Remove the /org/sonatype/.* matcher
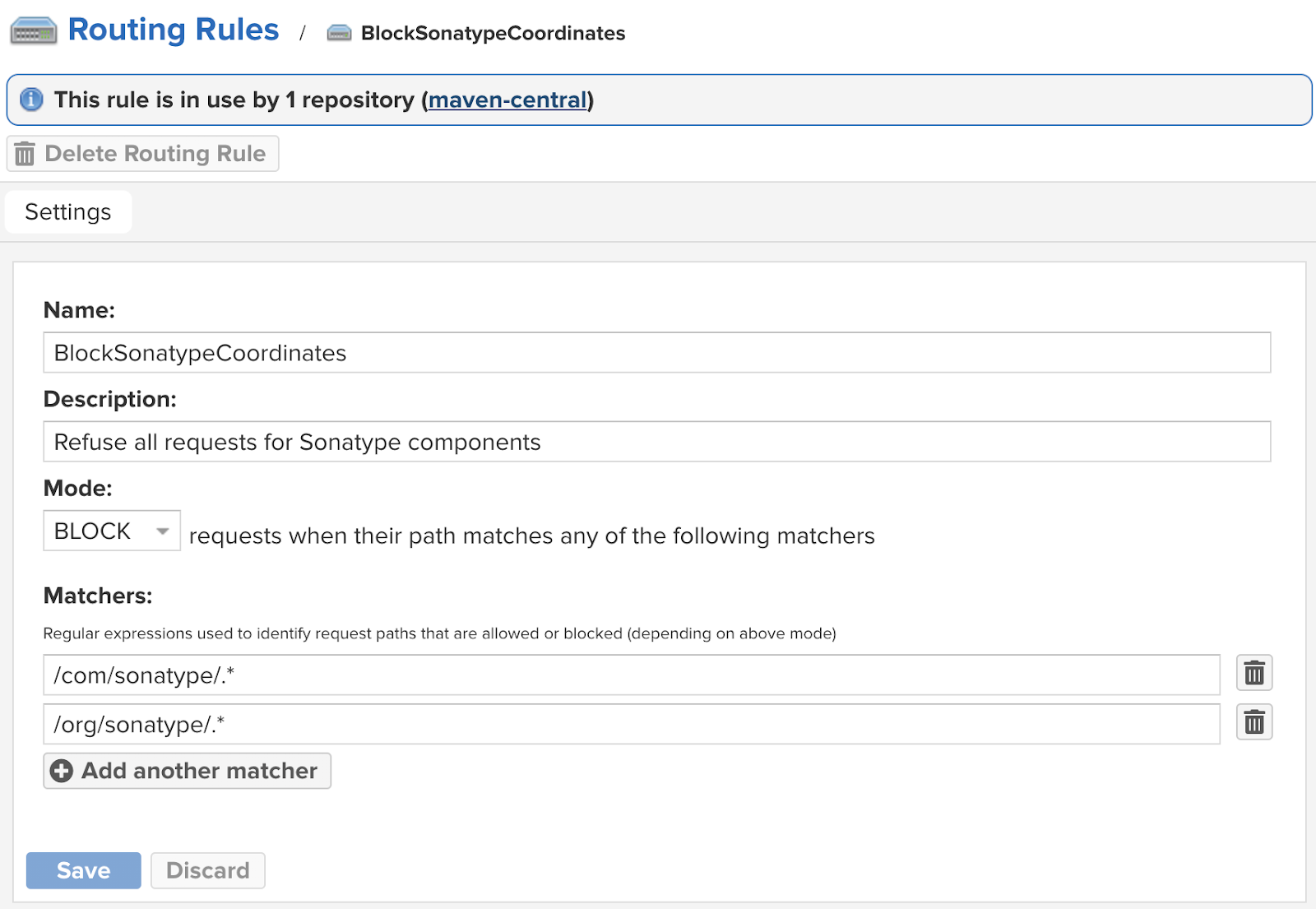The width and height of the screenshot is (1316, 909). coord(1254,723)
